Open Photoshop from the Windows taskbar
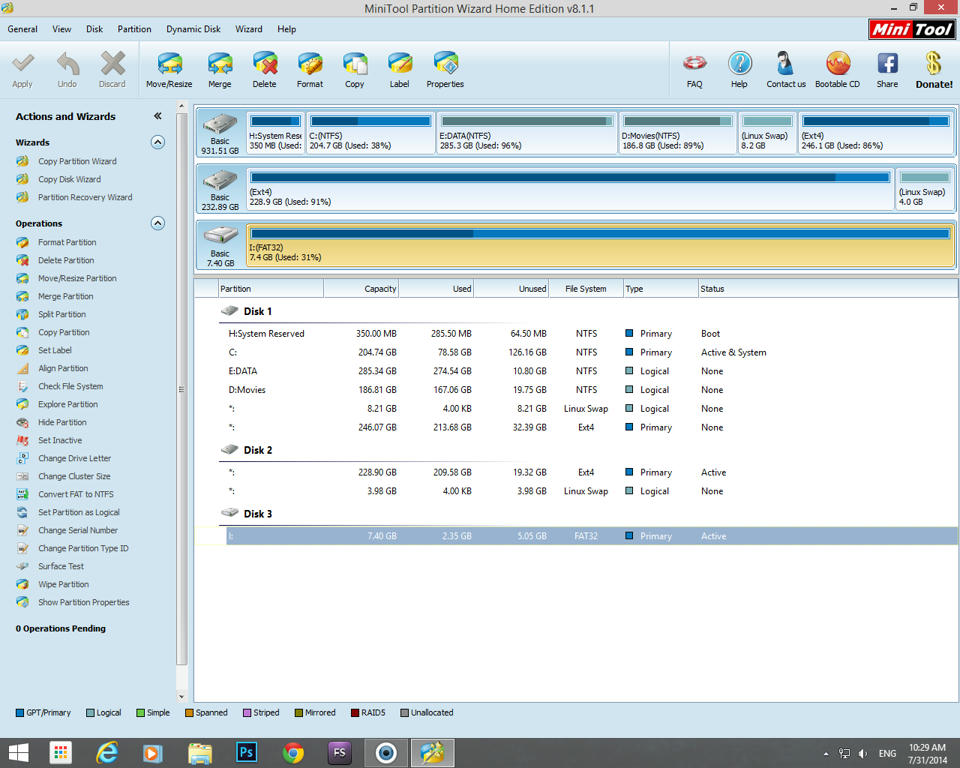960x768 pixels. click(246, 752)
